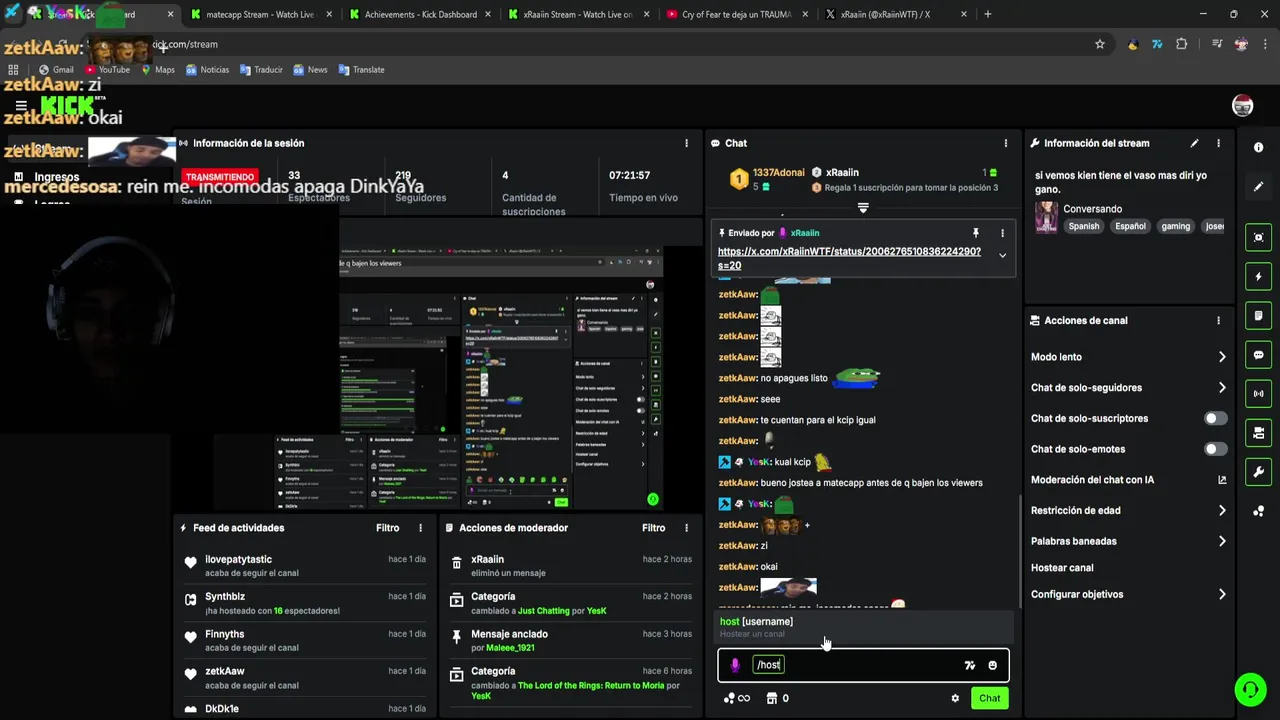
Task: Bookmark this page with the star icon
Action: click(x=1100, y=44)
